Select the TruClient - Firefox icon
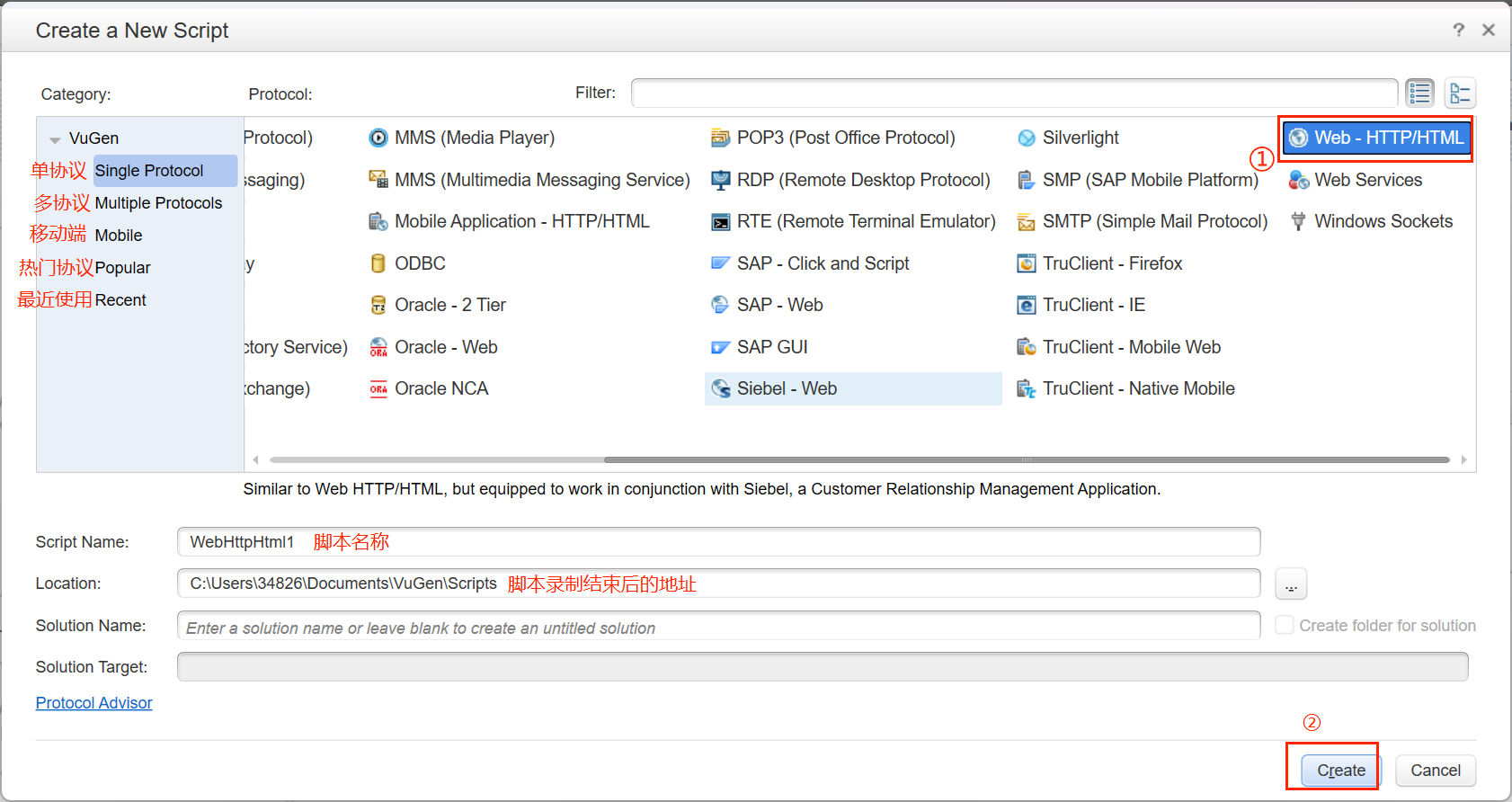The width and height of the screenshot is (1512, 802). (x=1027, y=263)
